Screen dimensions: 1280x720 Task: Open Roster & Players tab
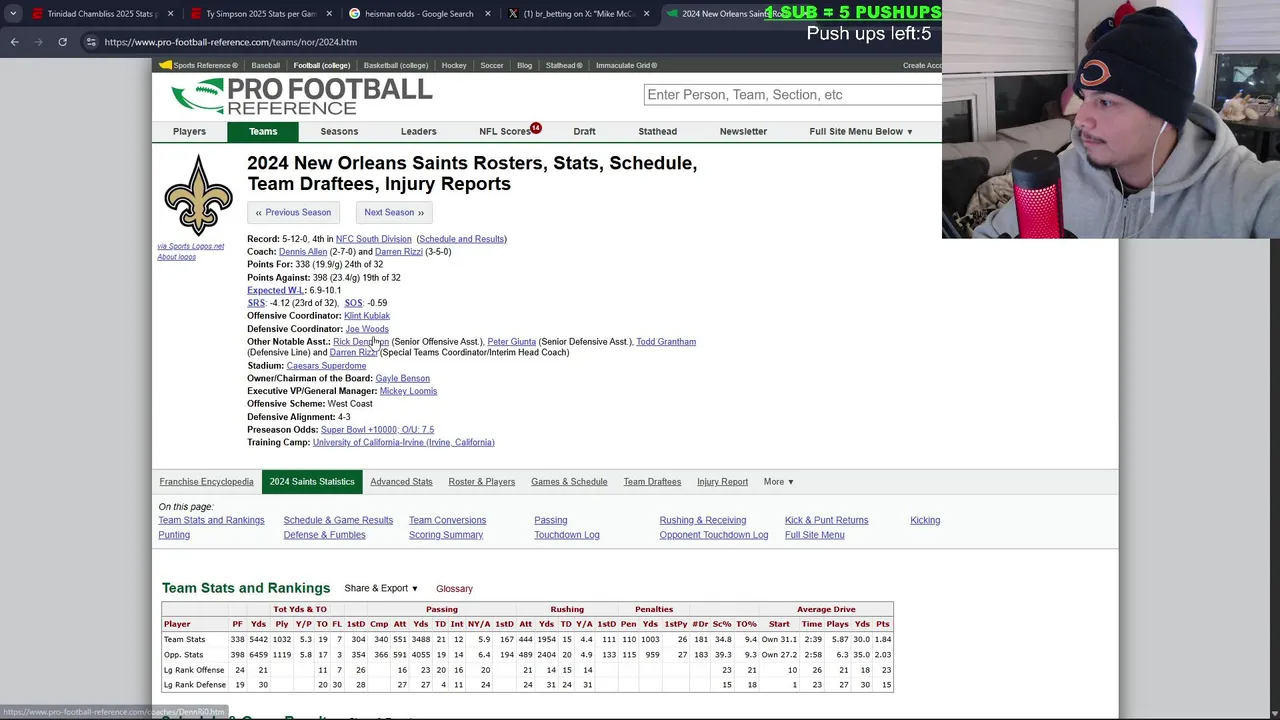click(x=482, y=482)
